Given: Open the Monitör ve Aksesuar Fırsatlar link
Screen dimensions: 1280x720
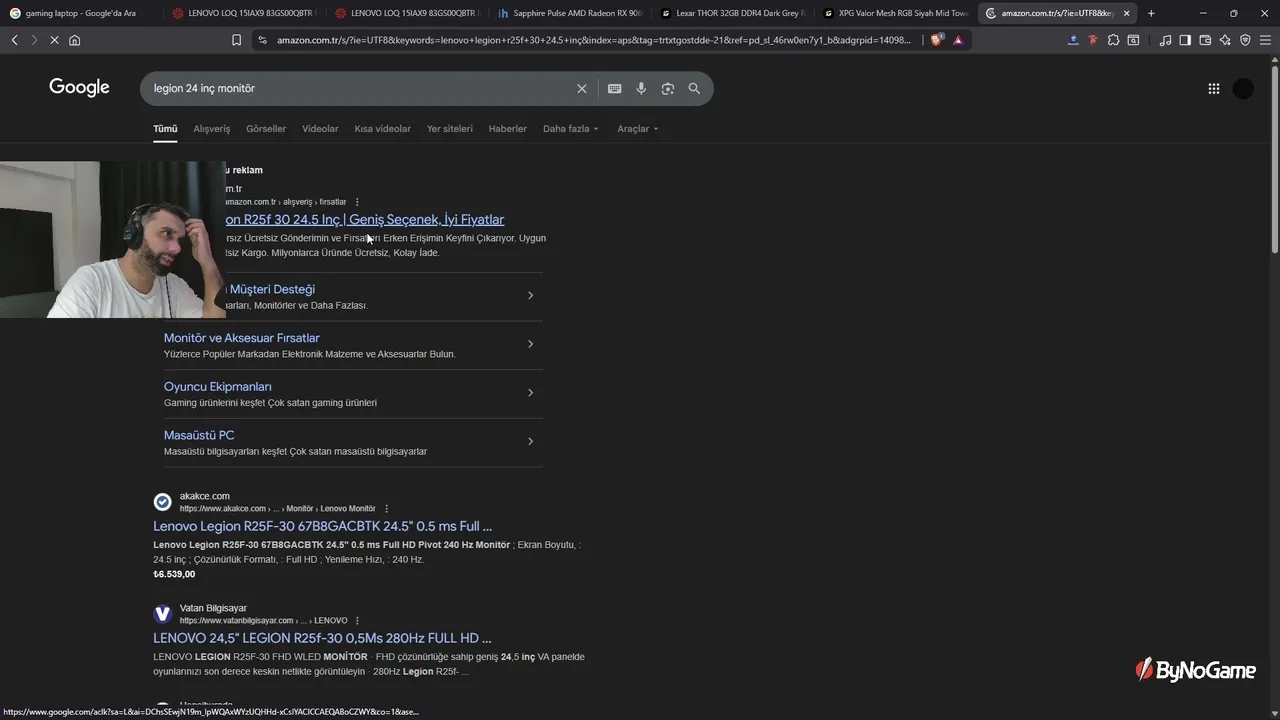Looking at the screenshot, I should tap(241, 338).
